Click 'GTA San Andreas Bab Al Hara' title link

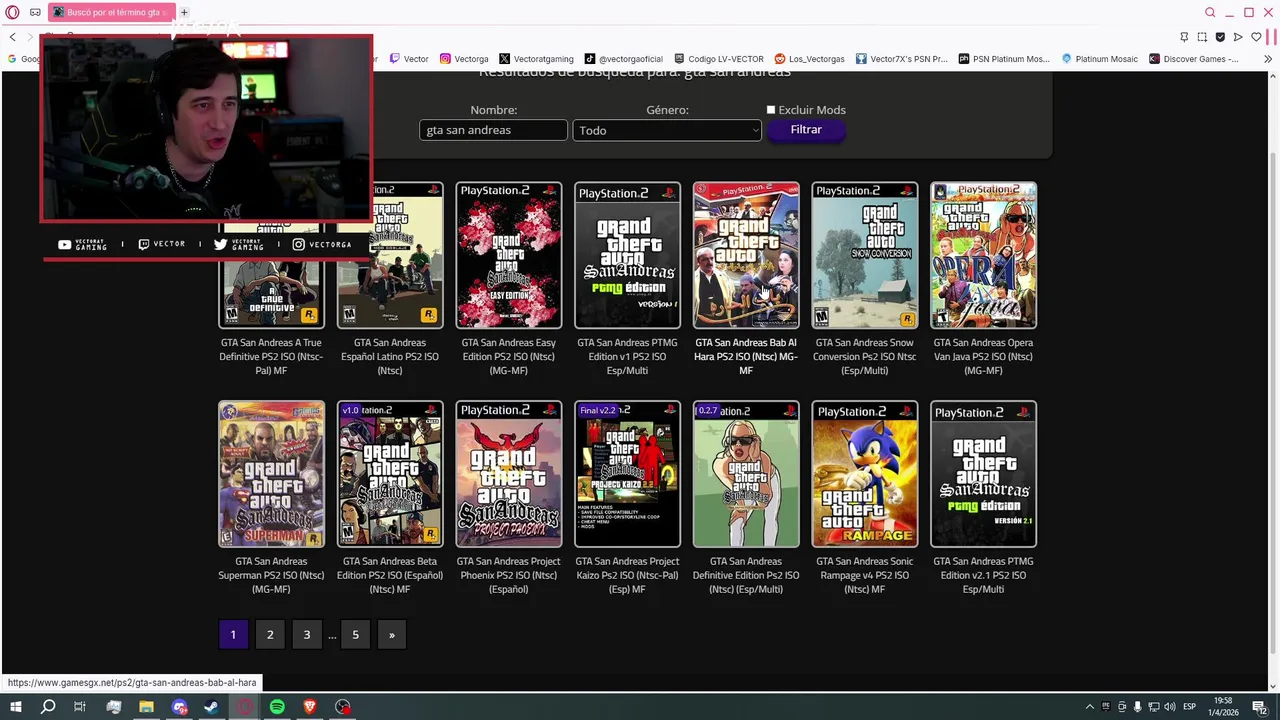click(746, 356)
